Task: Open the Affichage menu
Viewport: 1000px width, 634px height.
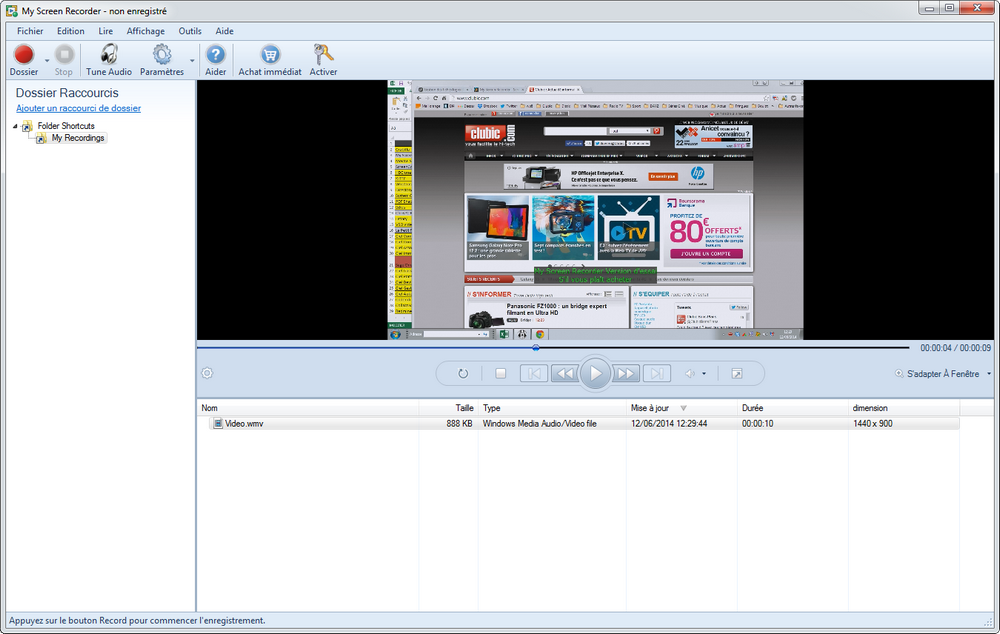Action: pos(145,31)
